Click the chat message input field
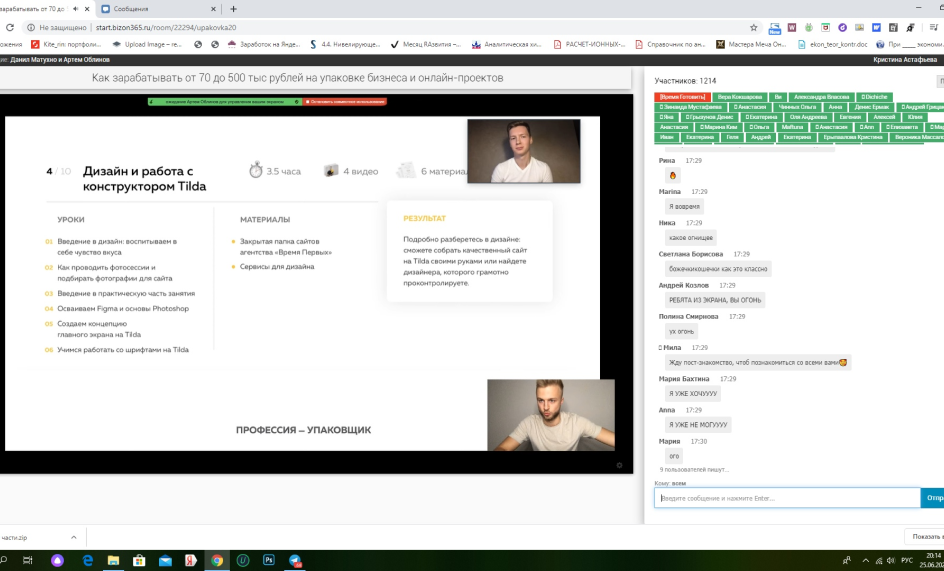The width and height of the screenshot is (944, 571). [x=786, y=498]
